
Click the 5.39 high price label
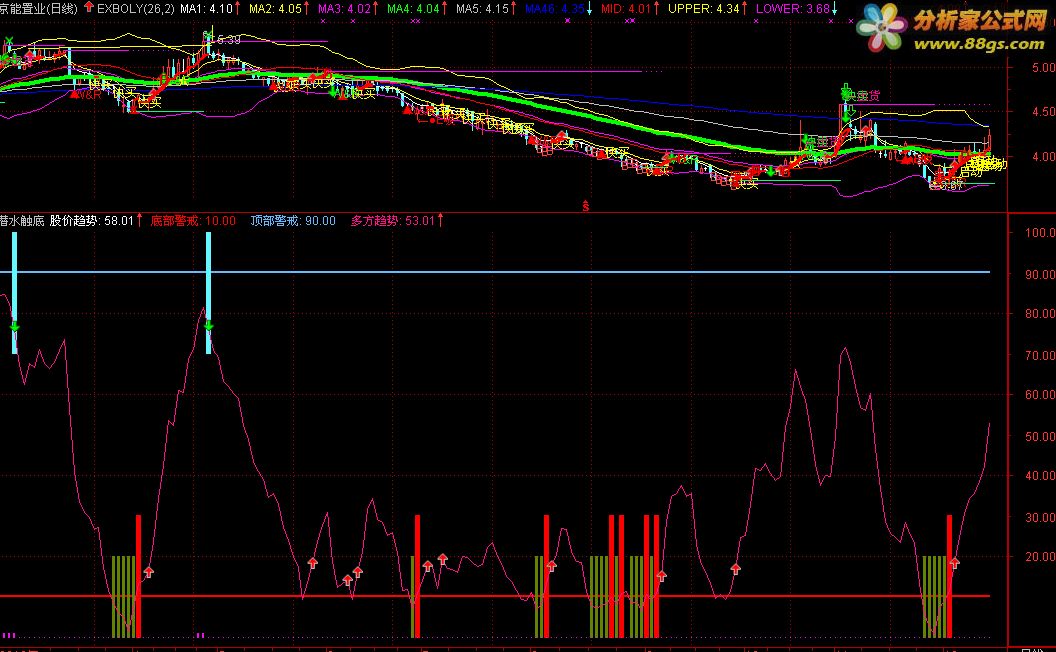pos(228,40)
